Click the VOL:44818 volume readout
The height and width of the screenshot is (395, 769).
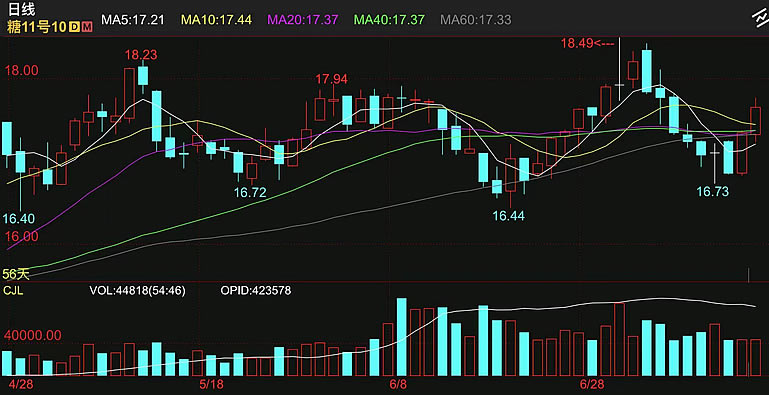point(137,290)
